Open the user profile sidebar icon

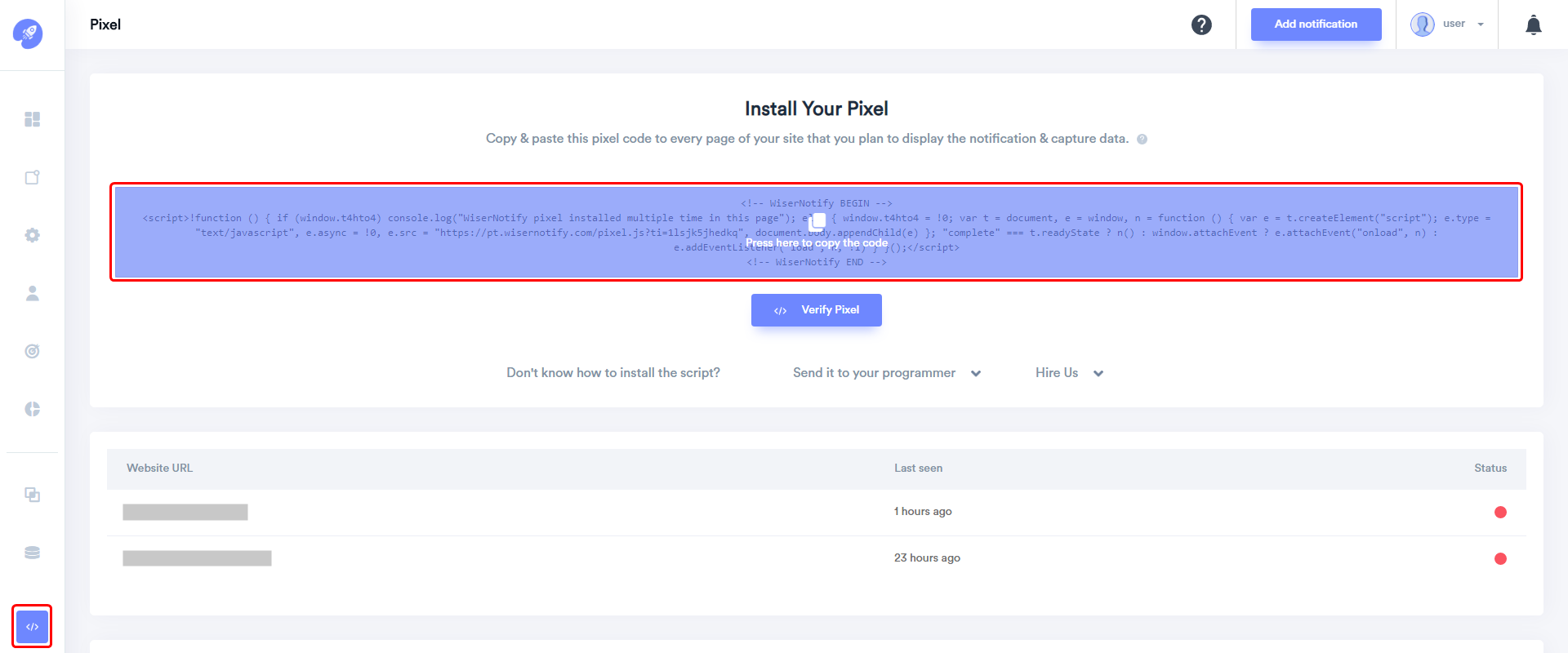click(32, 293)
